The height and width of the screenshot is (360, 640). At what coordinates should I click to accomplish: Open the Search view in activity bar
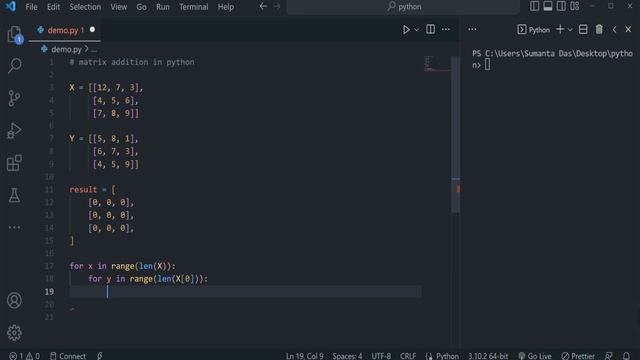14,66
